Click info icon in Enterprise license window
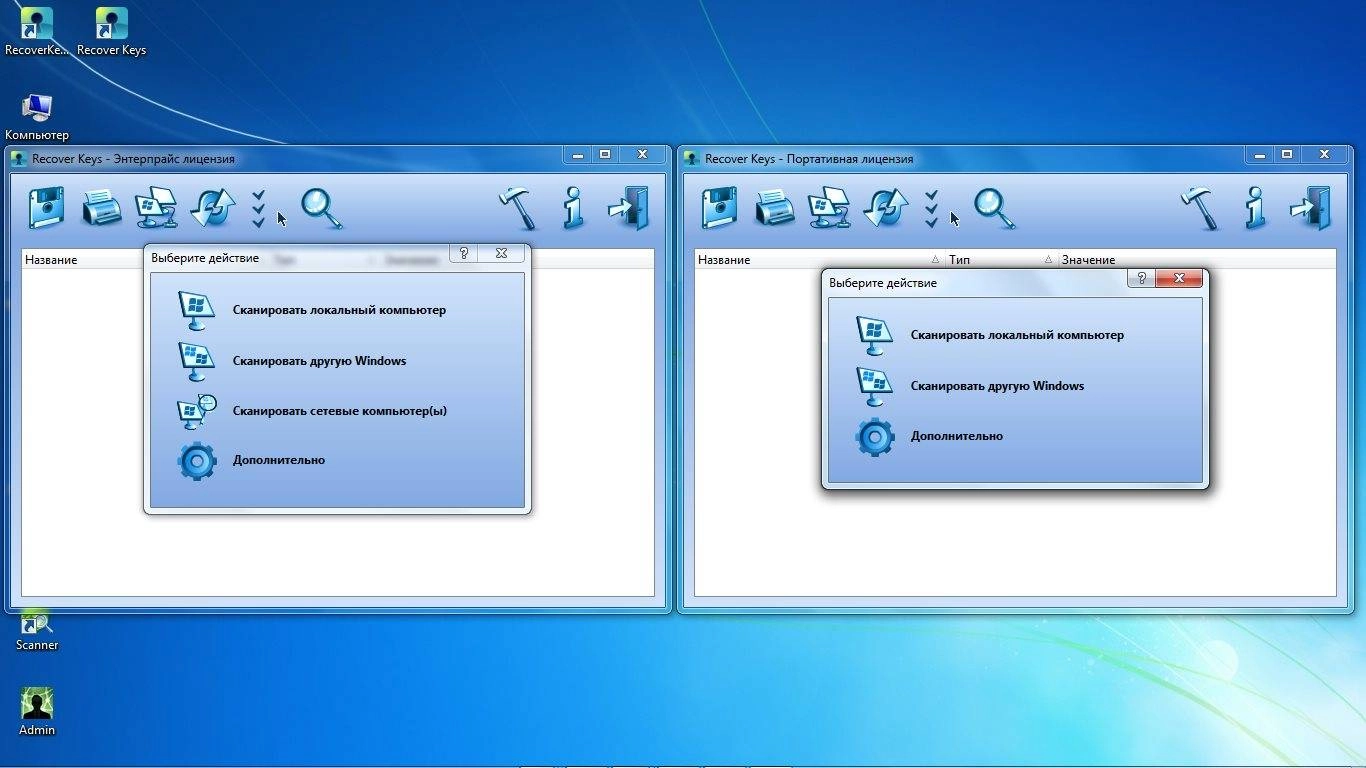1366x768 pixels. tap(573, 208)
